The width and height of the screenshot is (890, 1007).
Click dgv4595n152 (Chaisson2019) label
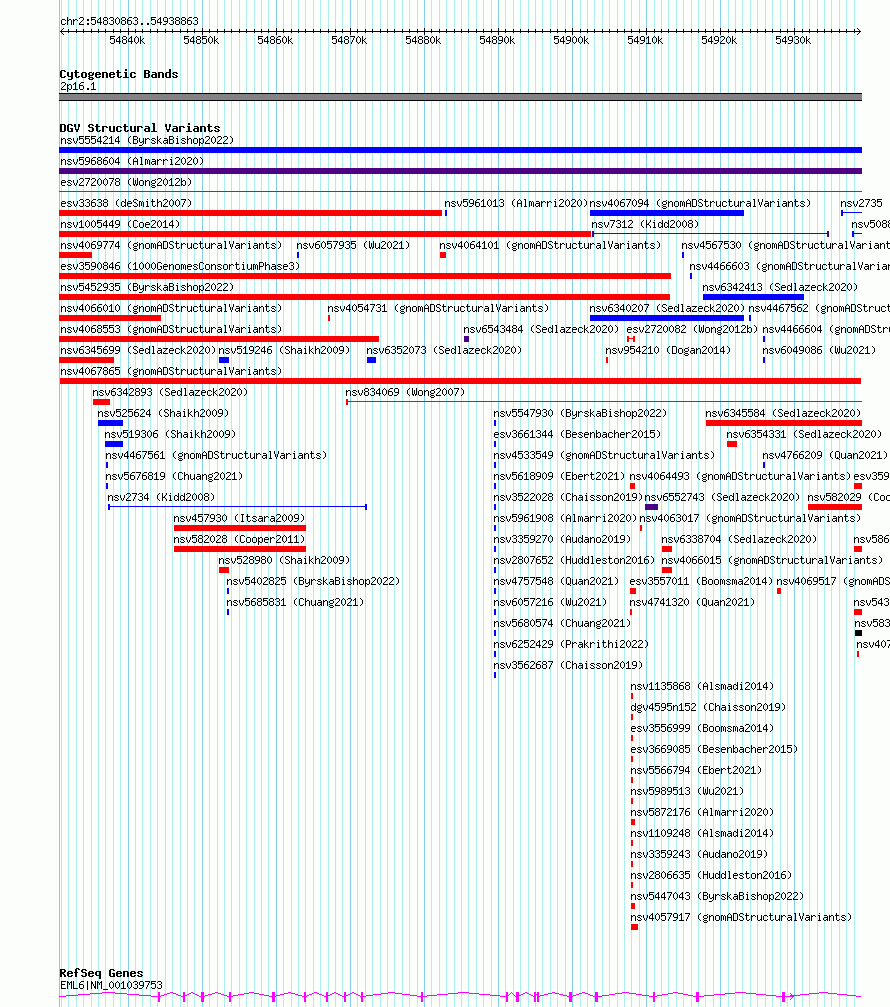click(x=708, y=707)
